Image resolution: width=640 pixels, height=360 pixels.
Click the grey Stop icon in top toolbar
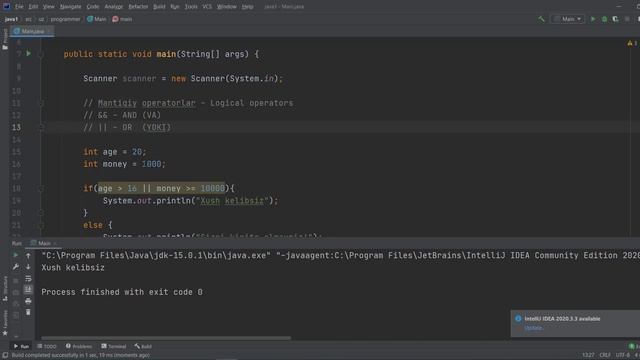[x=627, y=19]
